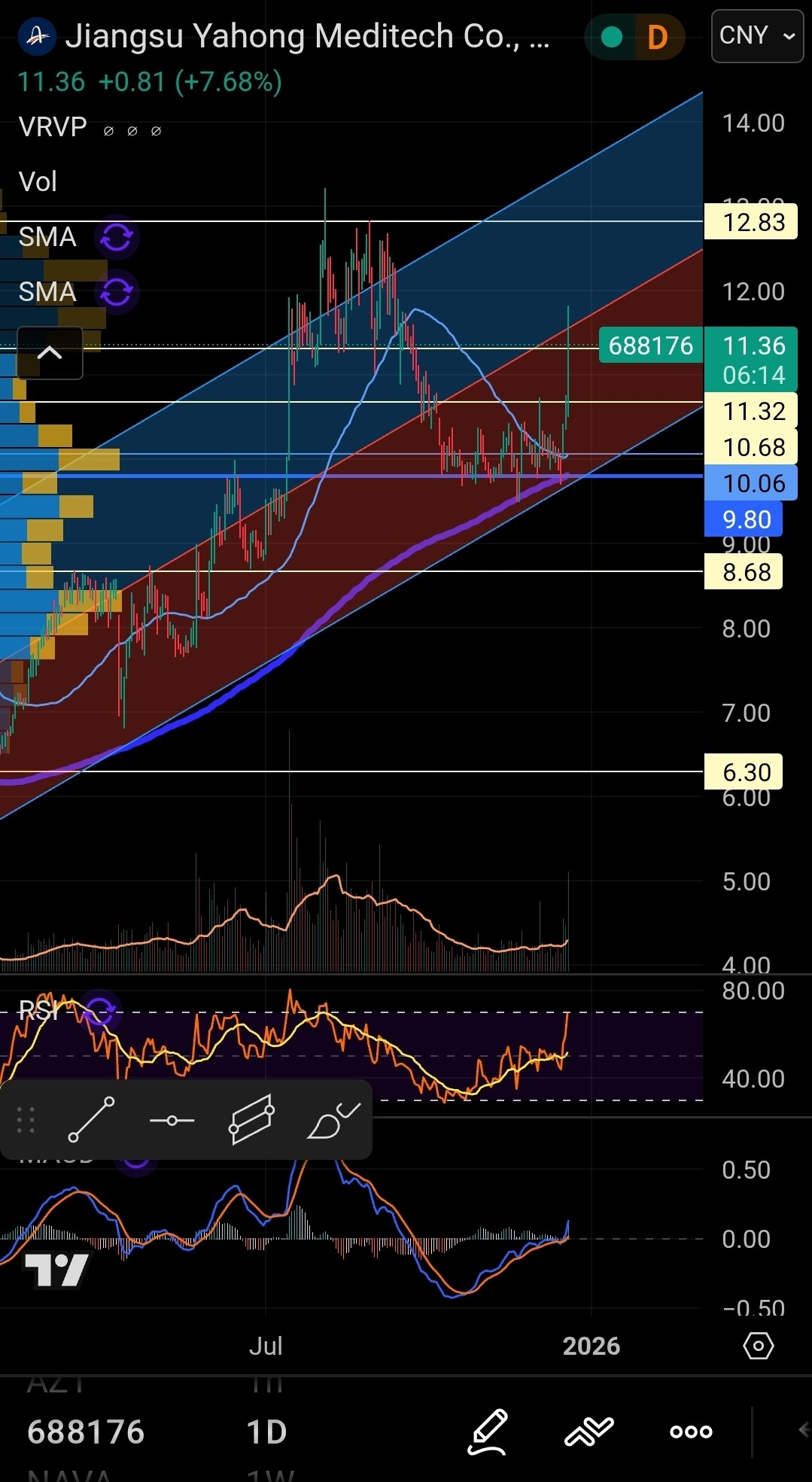The height and width of the screenshot is (1482, 812).
Task: Open the pencil drawing tools panel
Action: (x=488, y=1432)
